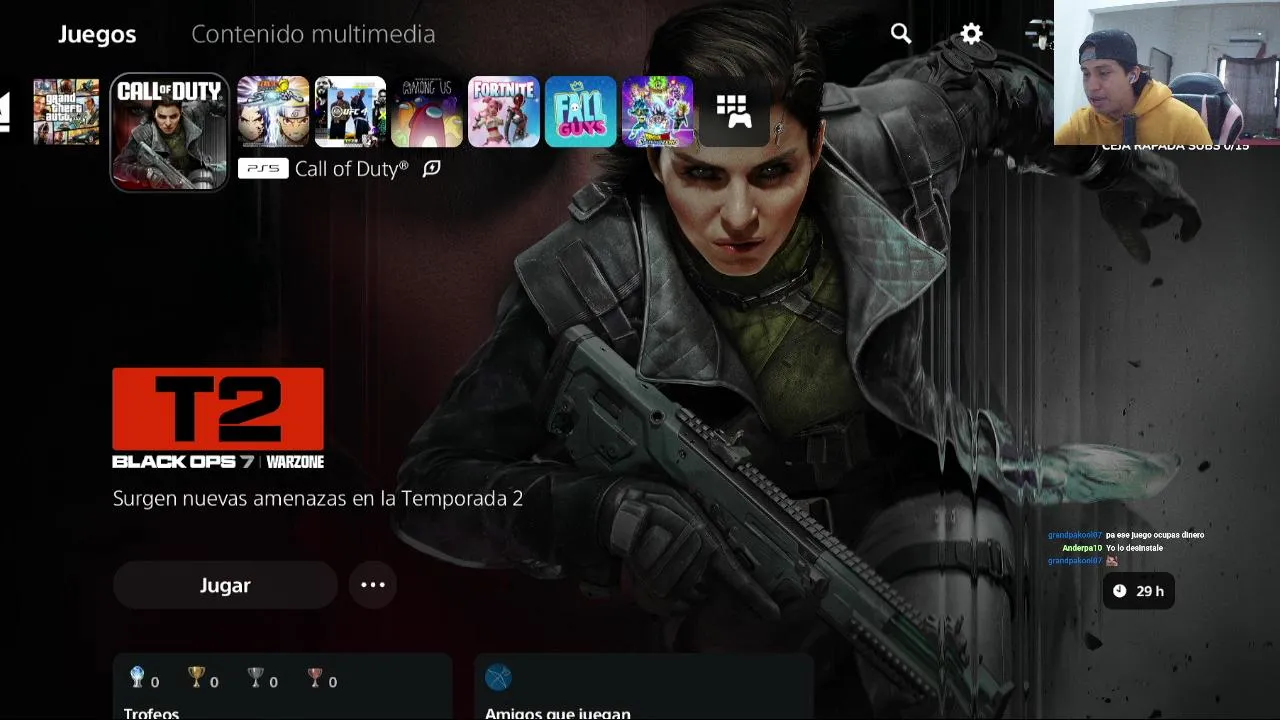Switch to the Contenido multimedia tab
This screenshot has width=1280, height=720.
coord(313,34)
